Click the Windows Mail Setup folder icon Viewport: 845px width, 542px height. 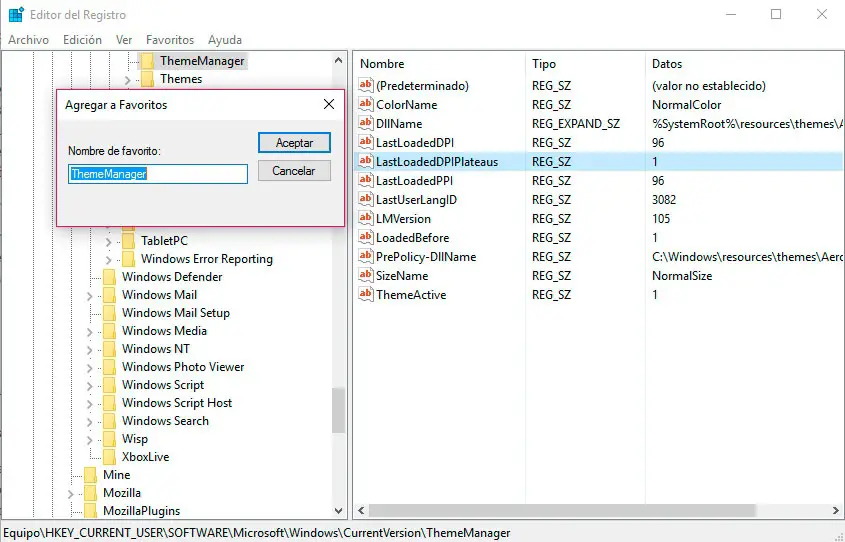pos(109,313)
